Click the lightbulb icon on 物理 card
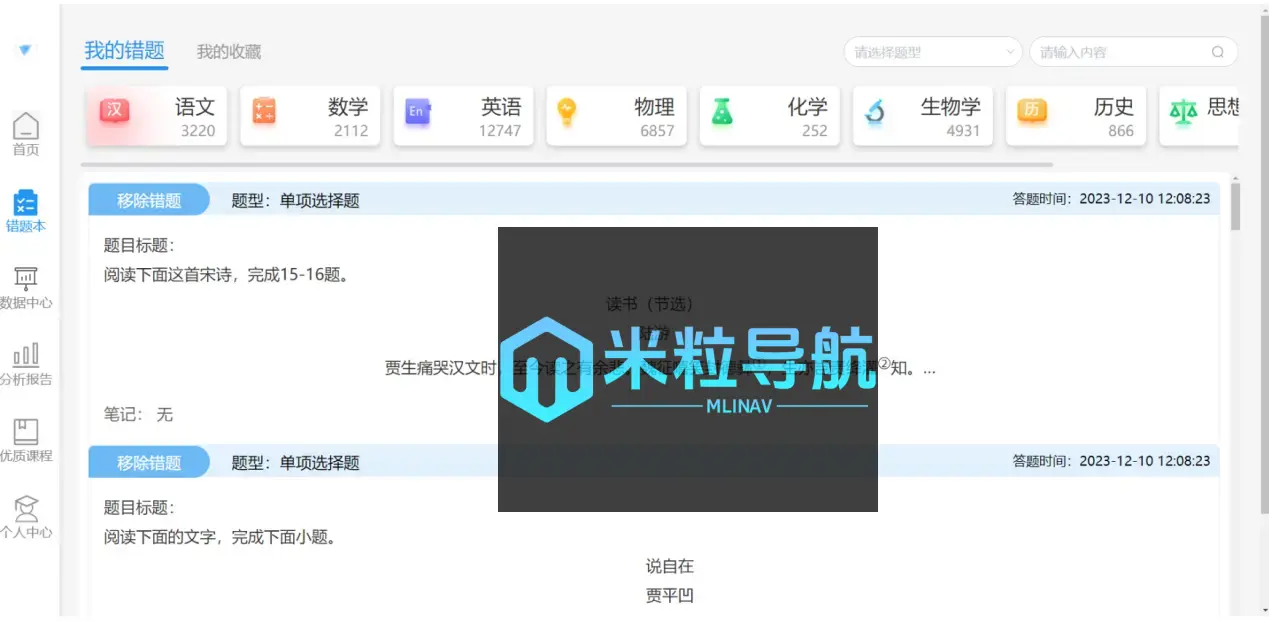1269x622 pixels. point(567,112)
